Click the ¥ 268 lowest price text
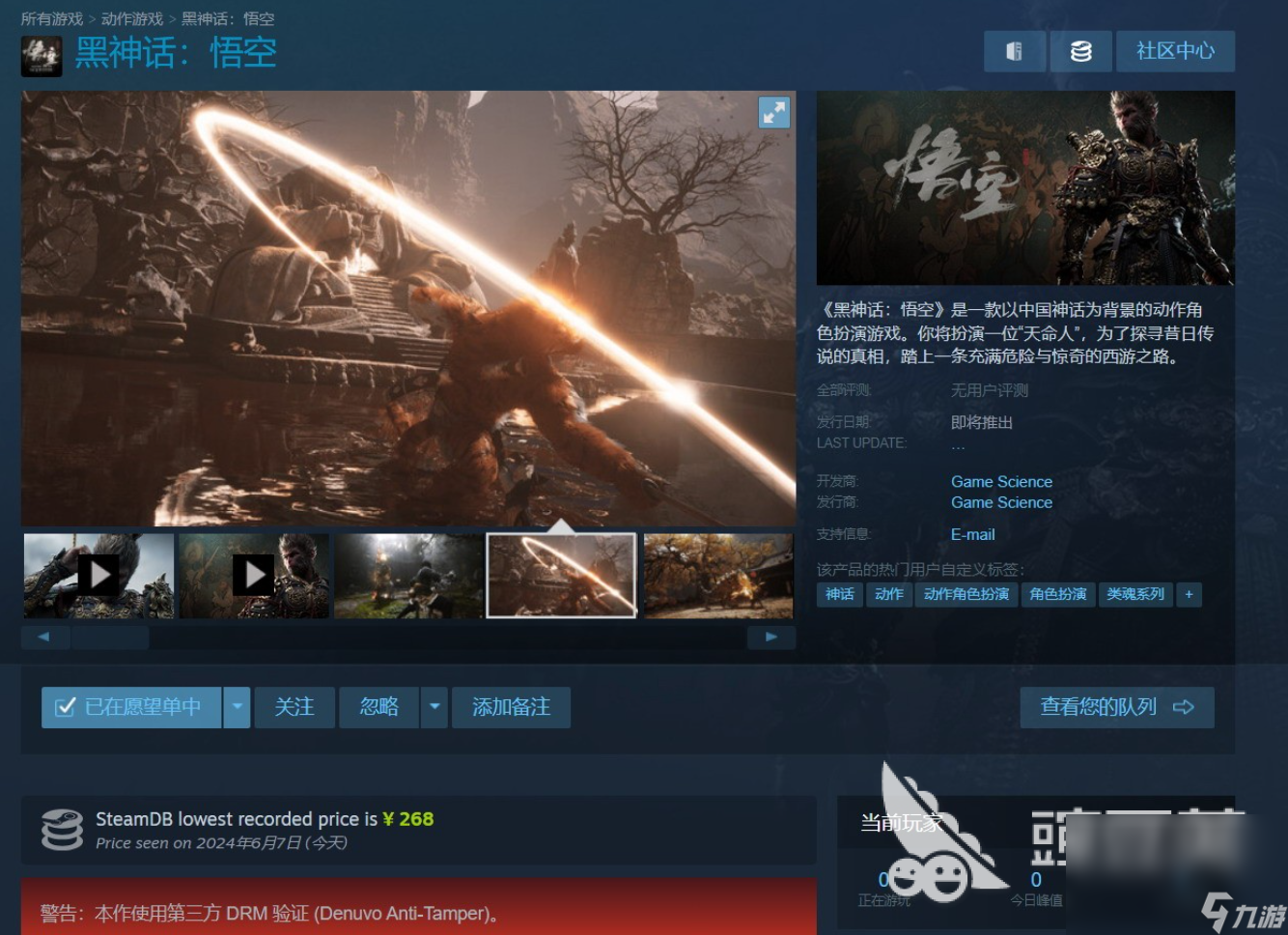Viewport: 1288px width, 935px height. point(408,819)
